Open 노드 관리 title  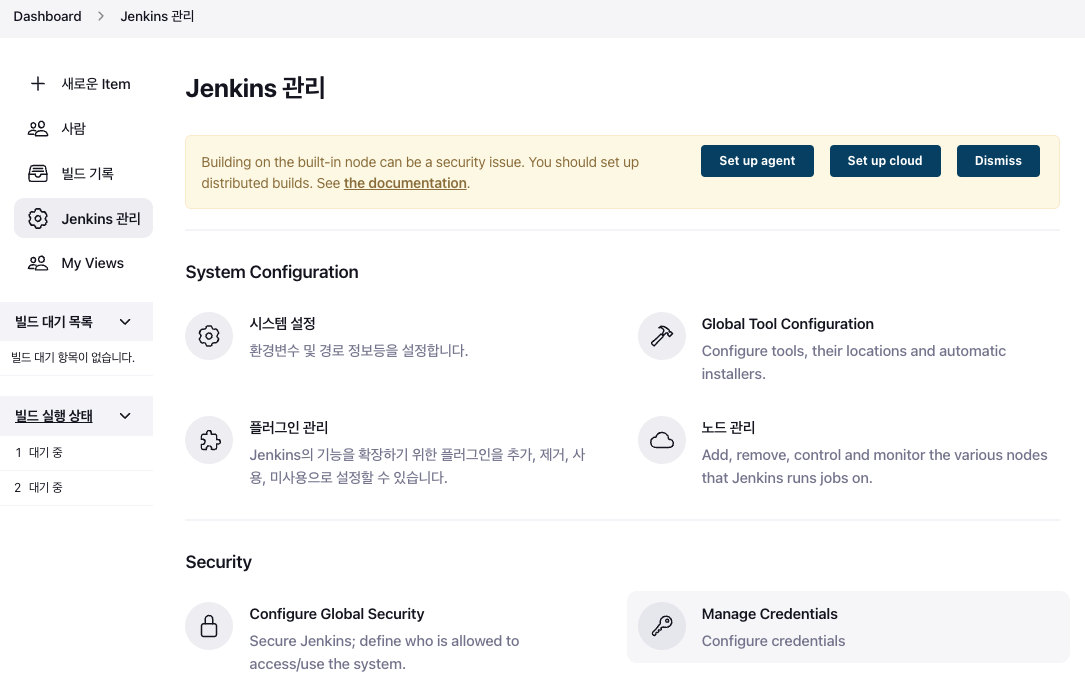click(728, 428)
